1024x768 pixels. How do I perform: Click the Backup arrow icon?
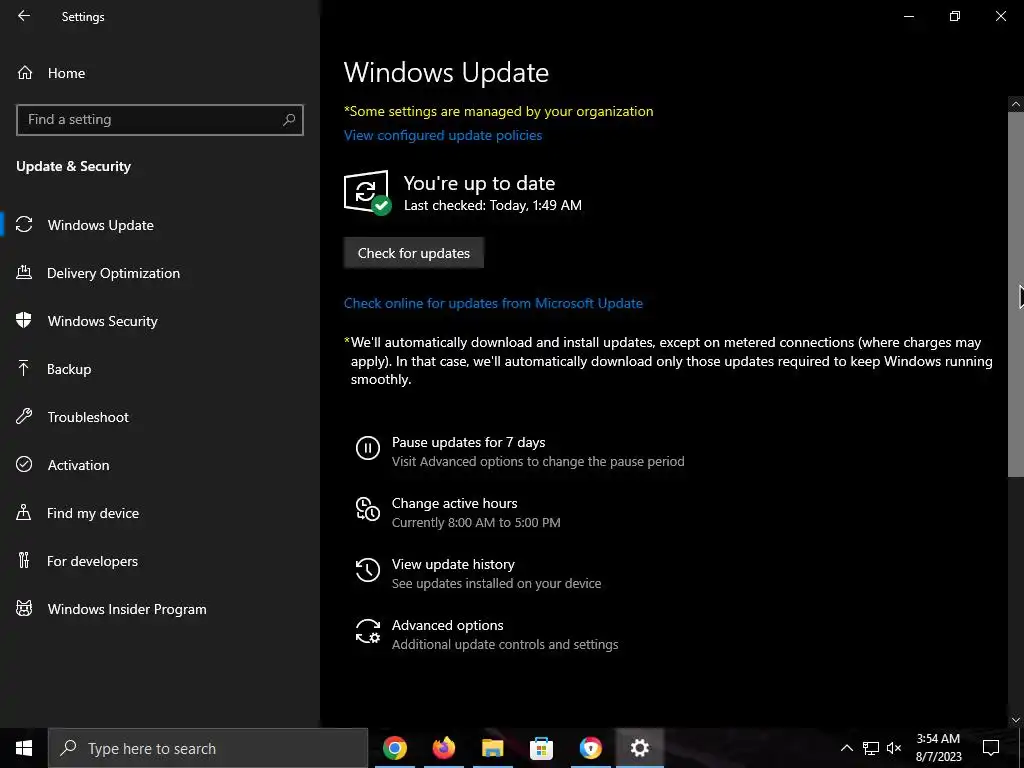click(x=24, y=369)
